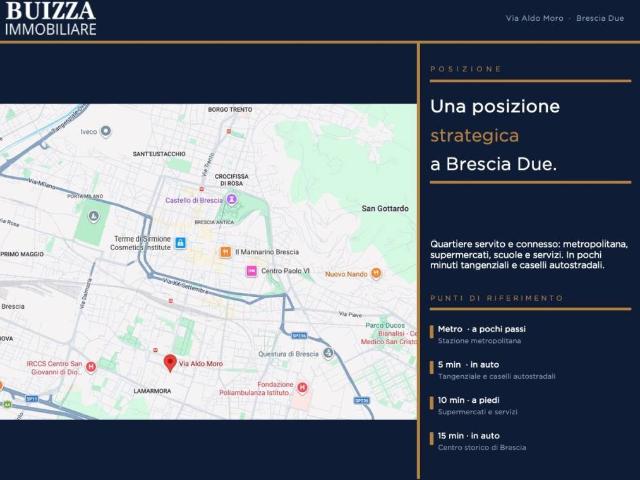Select the Terme di Sirmione shopping icon
Viewport: 640px width, 480px height.
coord(180,243)
